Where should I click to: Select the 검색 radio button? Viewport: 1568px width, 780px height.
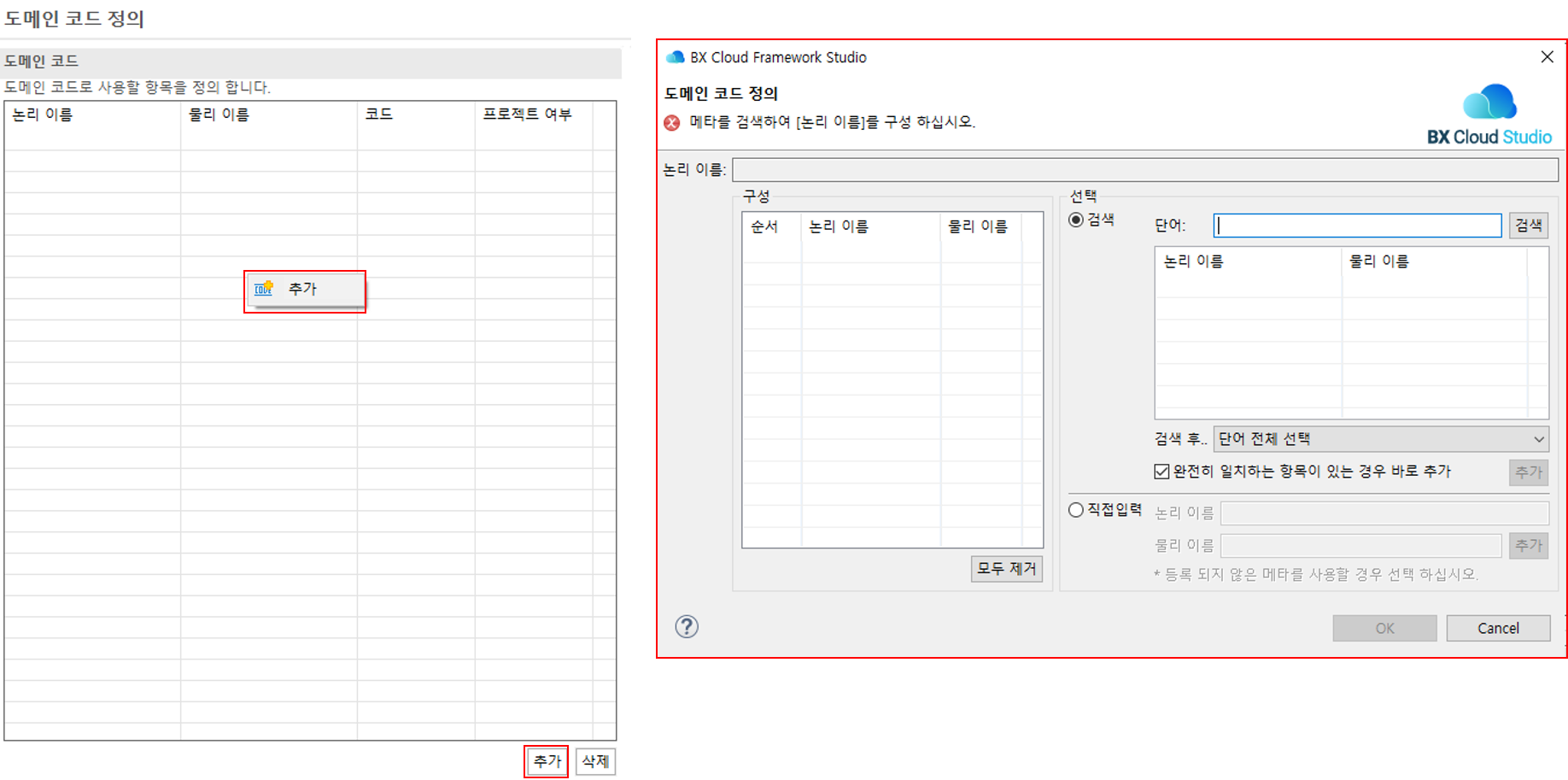tap(1076, 220)
